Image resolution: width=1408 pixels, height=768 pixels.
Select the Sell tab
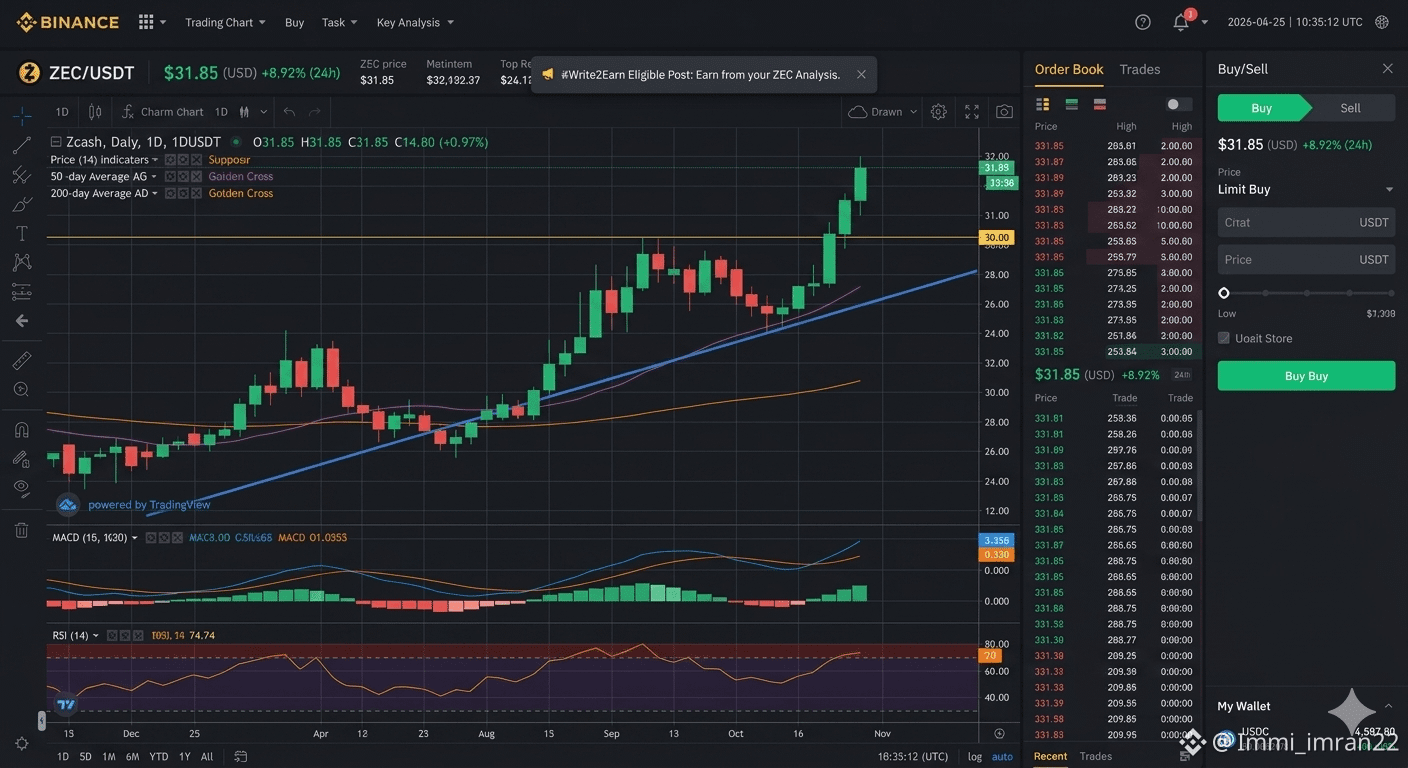click(1351, 108)
